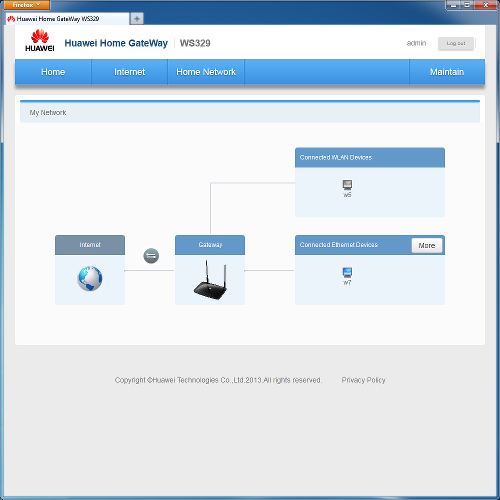The height and width of the screenshot is (500, 500).
Task: Open the Privacy Policy link
Action: point(363,380)
